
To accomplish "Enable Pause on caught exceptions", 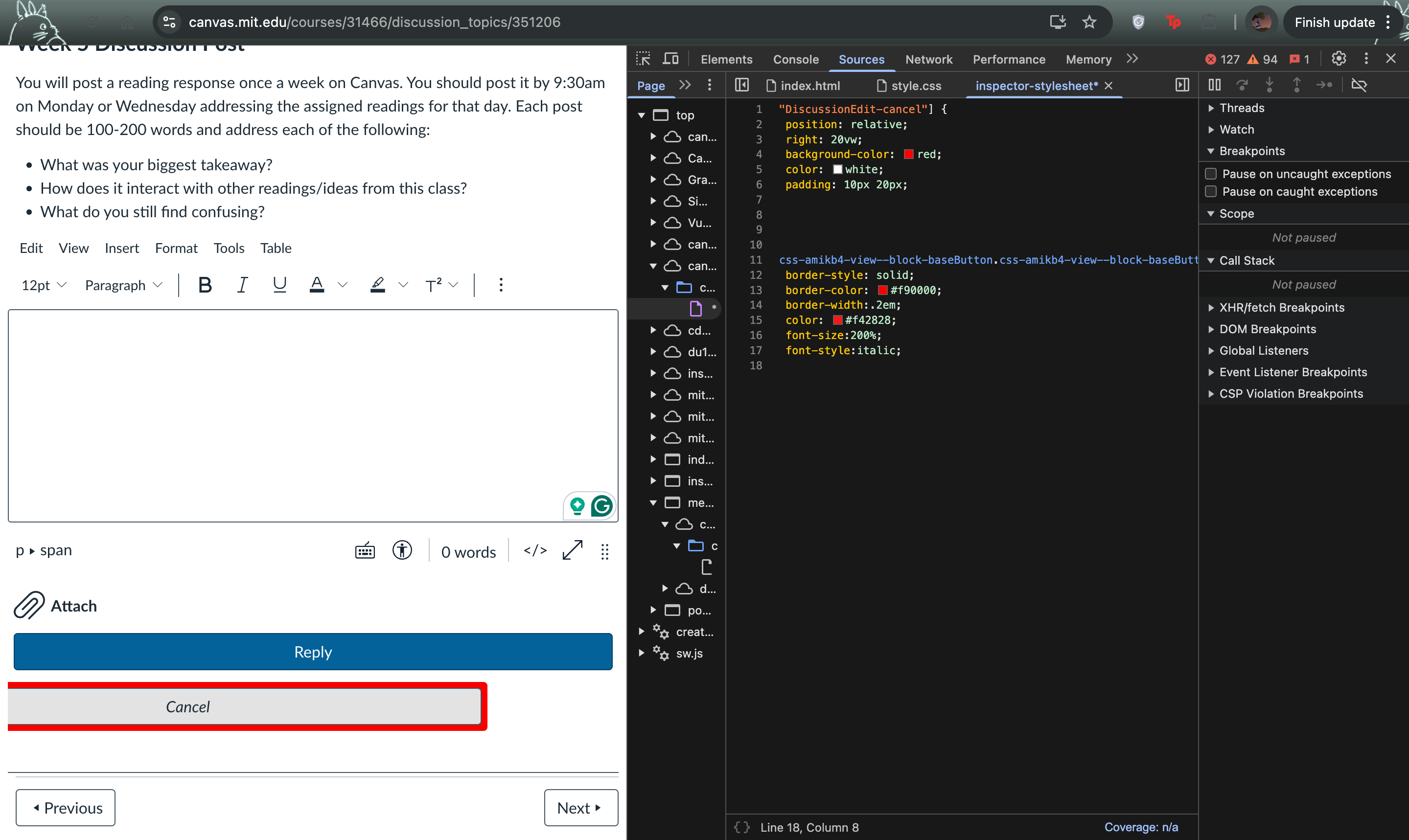I will point(1211,191).
